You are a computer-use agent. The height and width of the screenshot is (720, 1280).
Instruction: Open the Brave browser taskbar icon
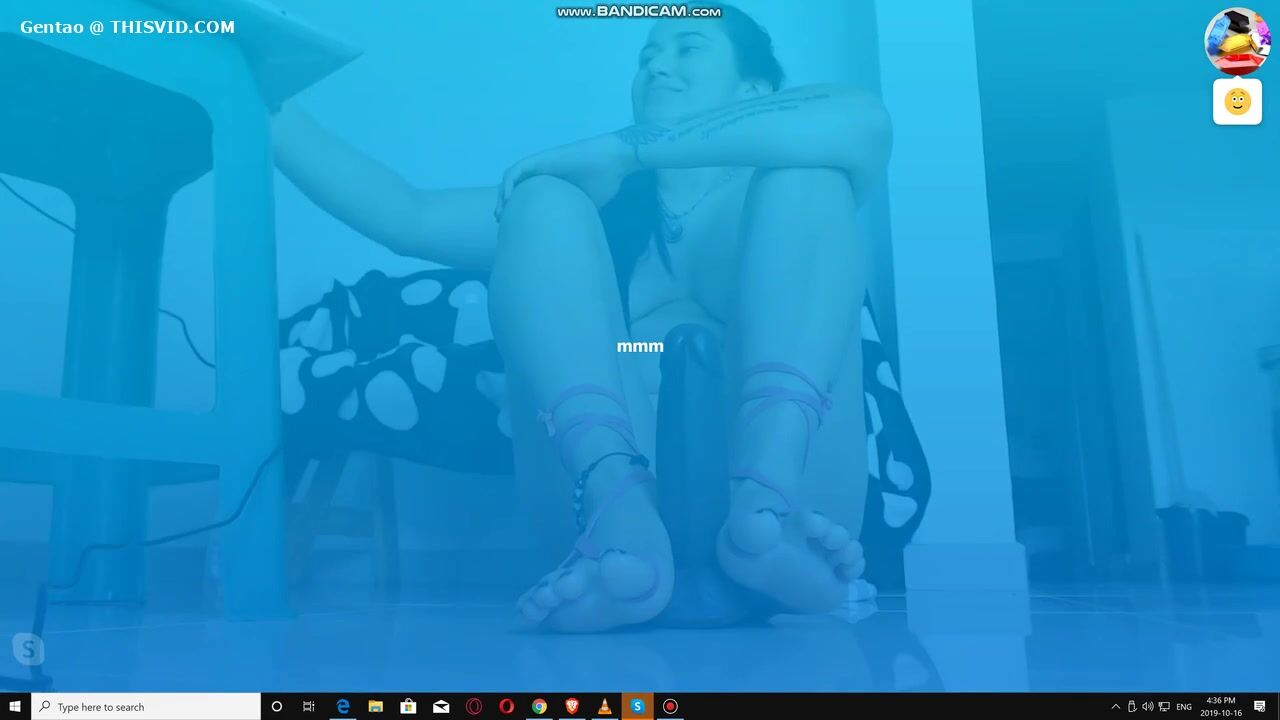pyautogui.click(x=572, y=706)
